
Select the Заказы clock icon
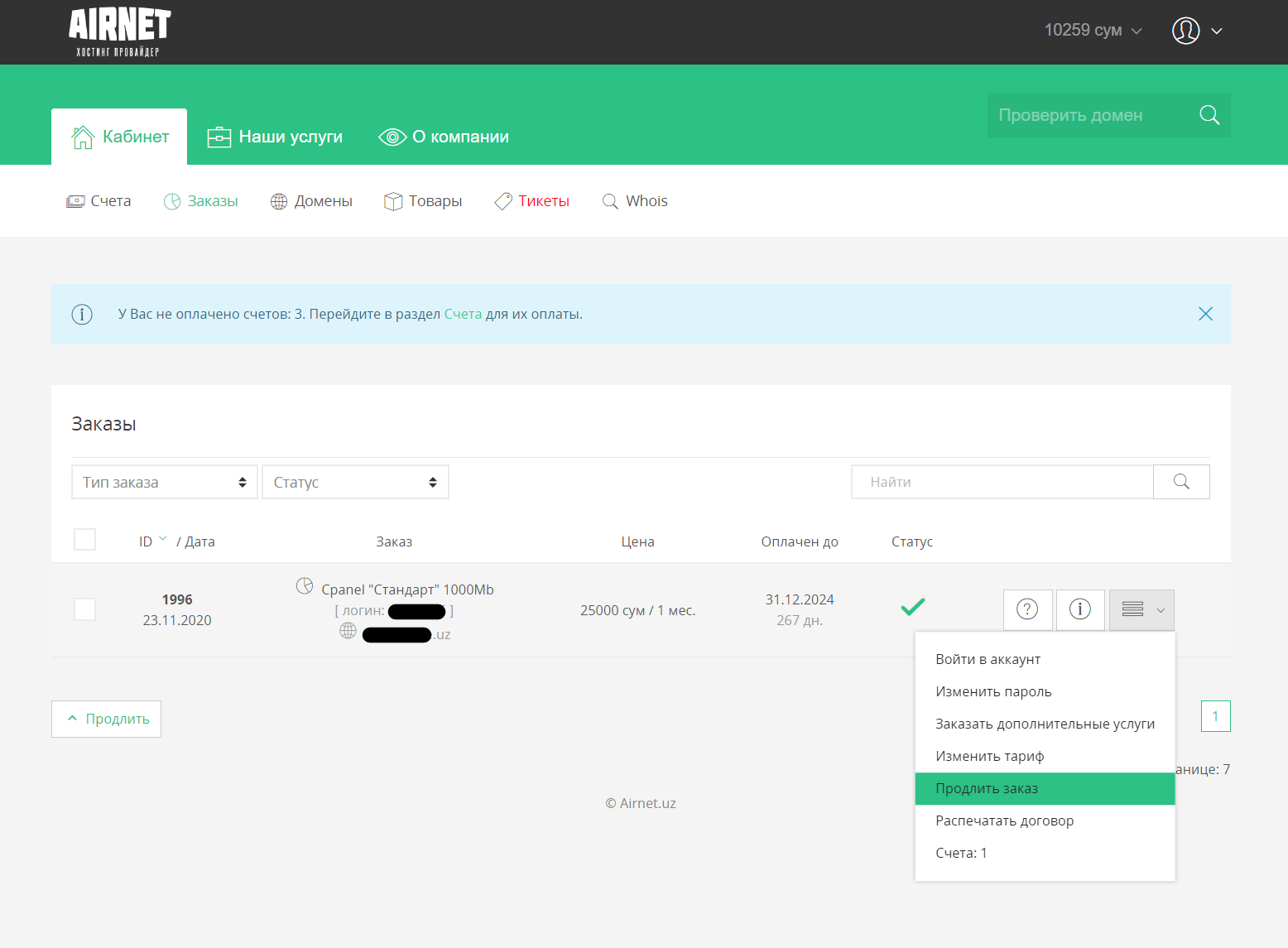pyautogui.click(x=173, y=200)
